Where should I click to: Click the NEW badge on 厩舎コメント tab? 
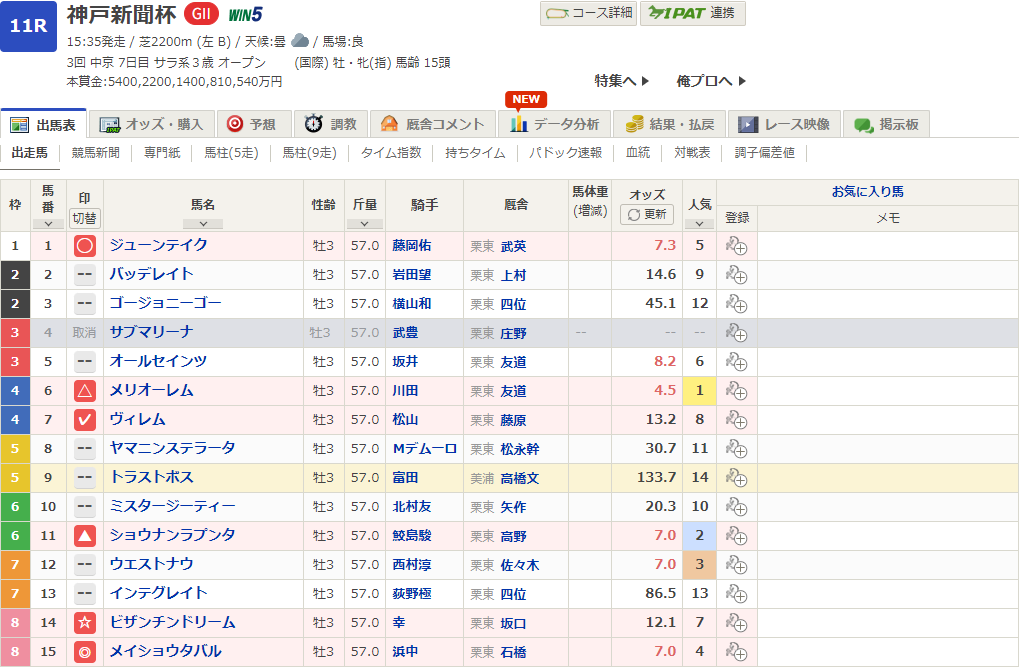[524, 100]
